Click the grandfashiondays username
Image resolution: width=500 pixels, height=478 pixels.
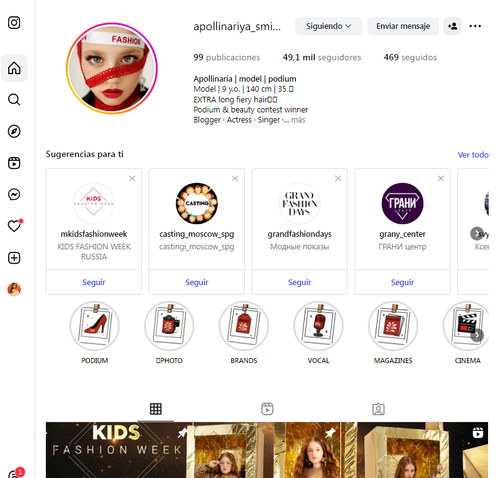pyautogui.click(x=299, y=234)
